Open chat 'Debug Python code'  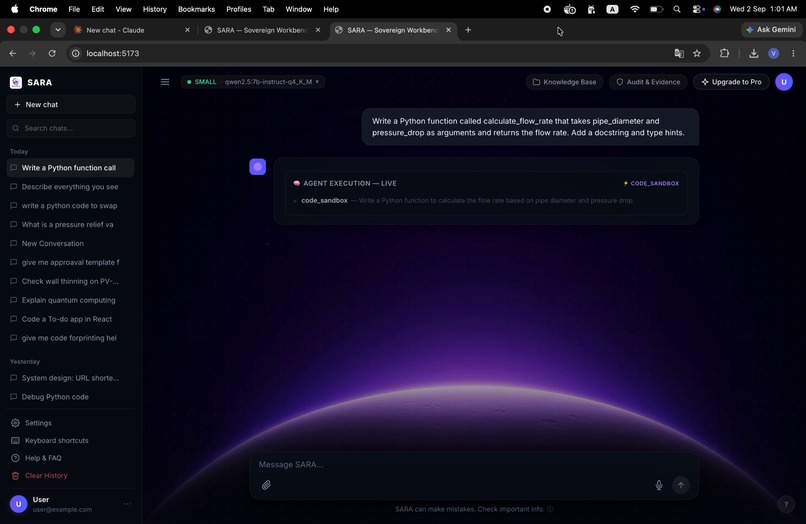(x=70, y=397)
